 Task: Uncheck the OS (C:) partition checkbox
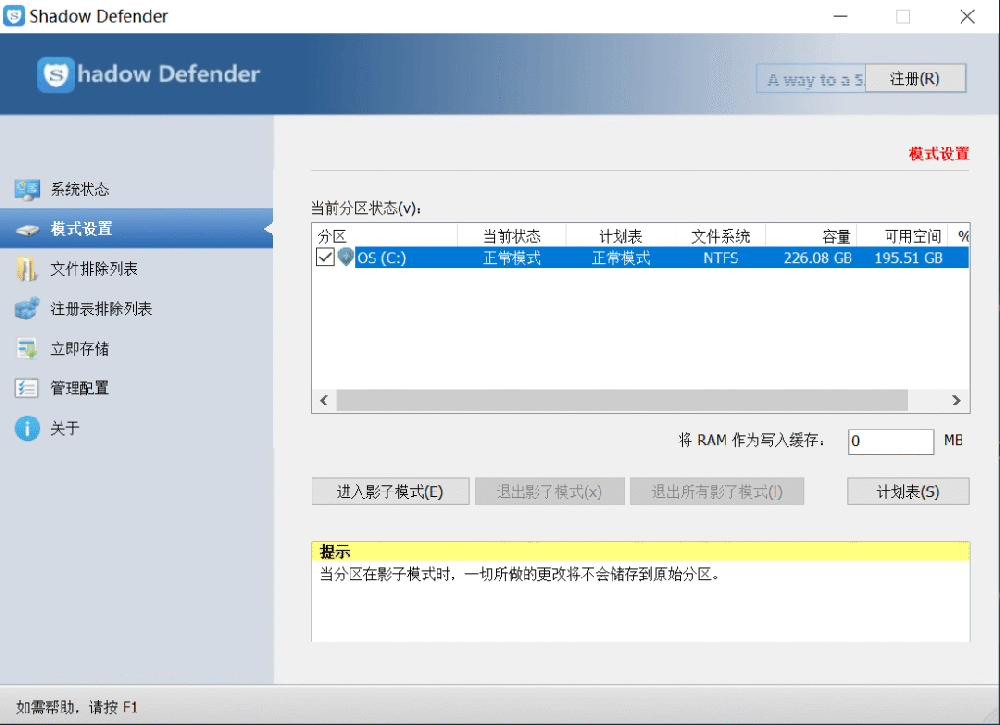[325, 258]
